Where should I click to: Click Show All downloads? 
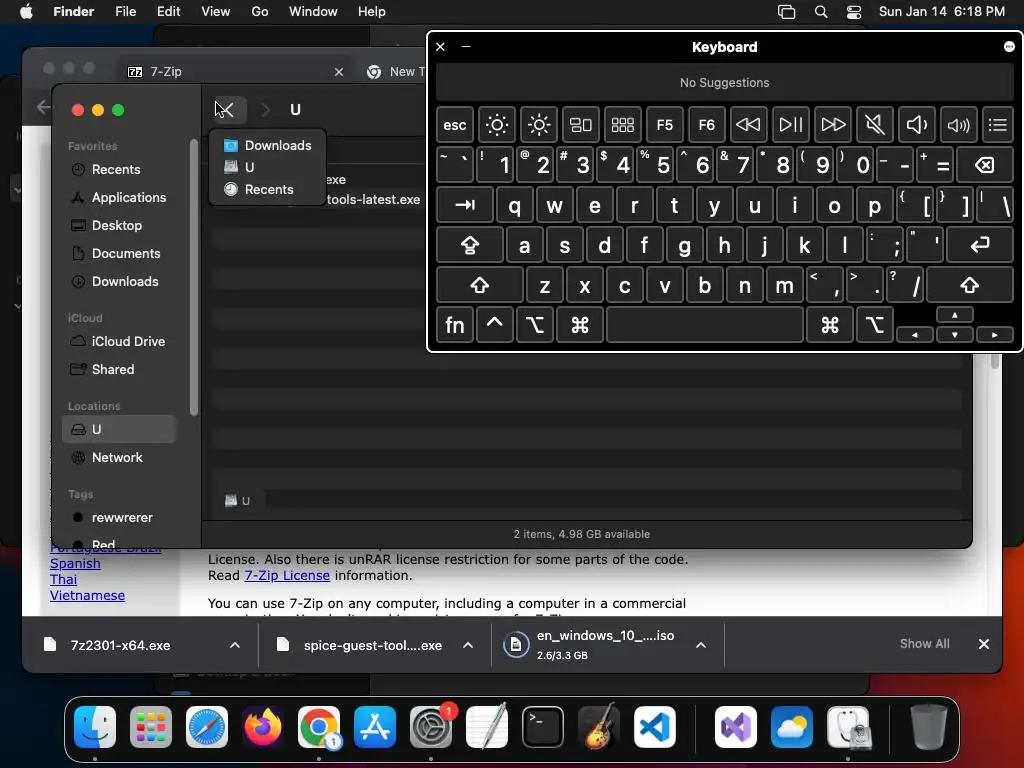924,644
